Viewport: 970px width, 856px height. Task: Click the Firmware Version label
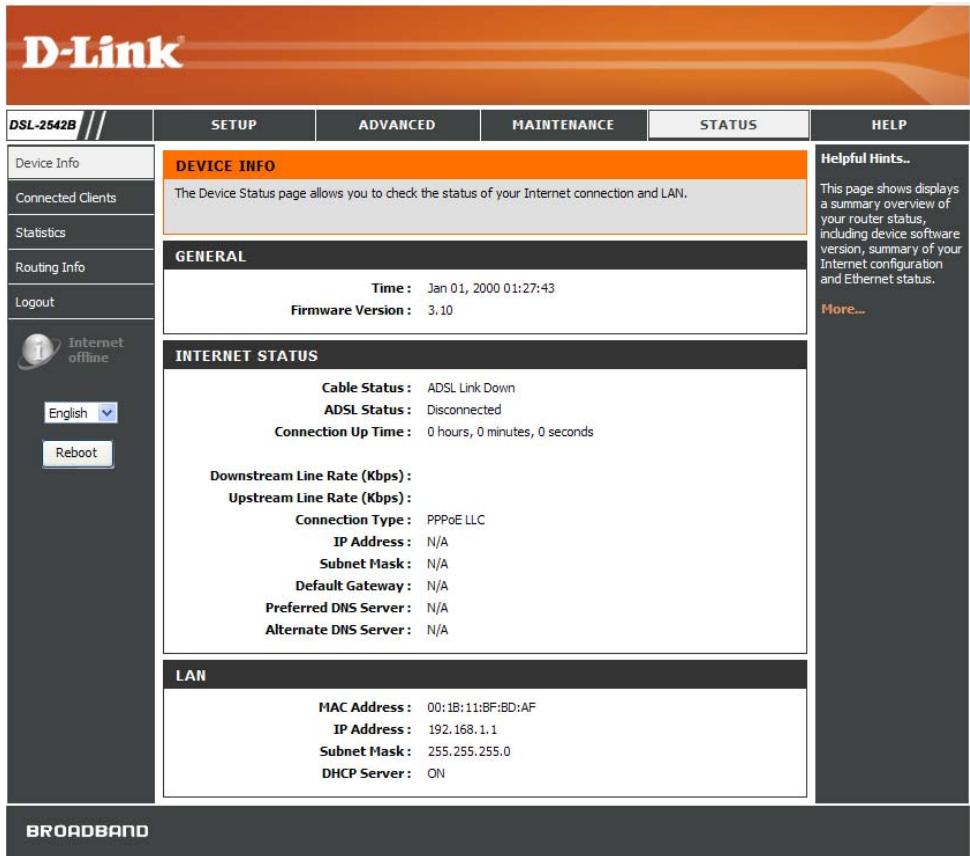351,310
